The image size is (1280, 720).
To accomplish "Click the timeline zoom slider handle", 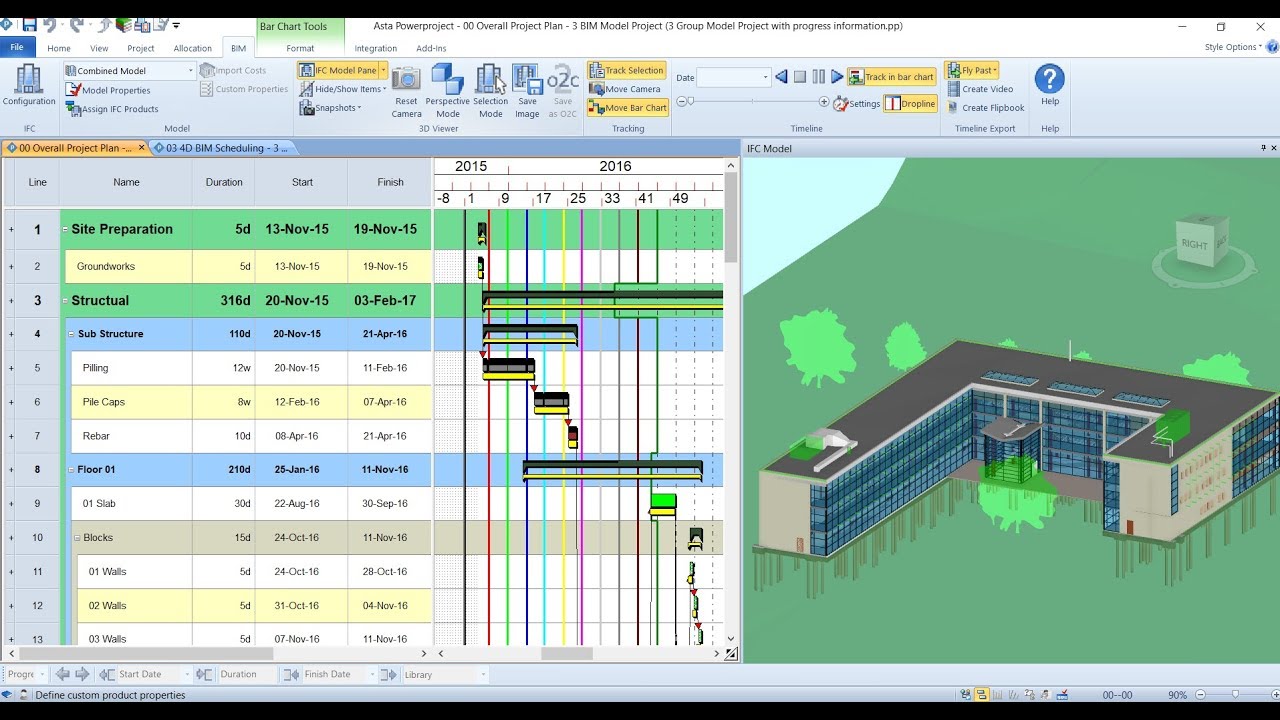I will point(689,102).
